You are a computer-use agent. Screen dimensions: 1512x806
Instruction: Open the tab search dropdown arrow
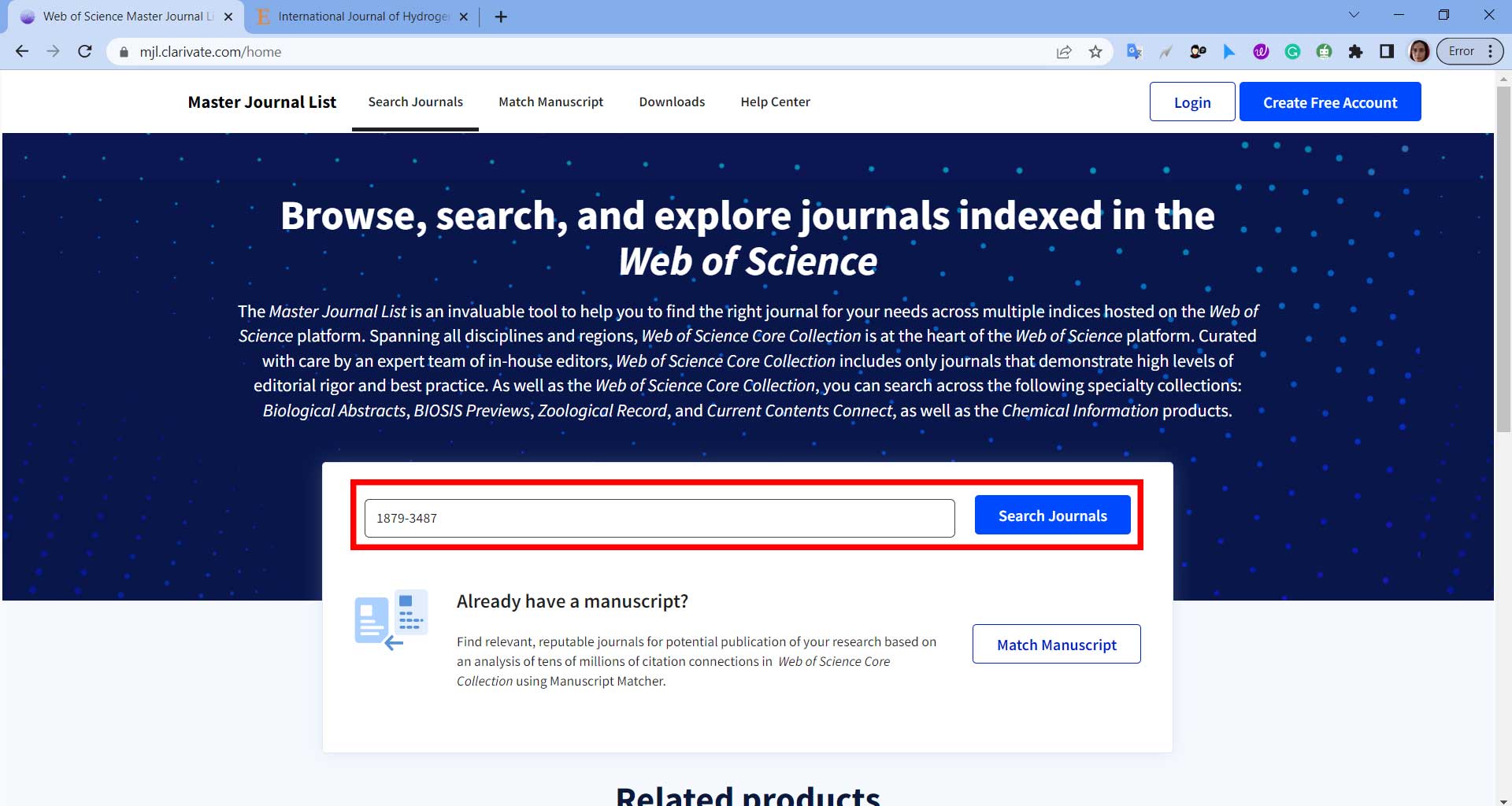coord(1354,15)
